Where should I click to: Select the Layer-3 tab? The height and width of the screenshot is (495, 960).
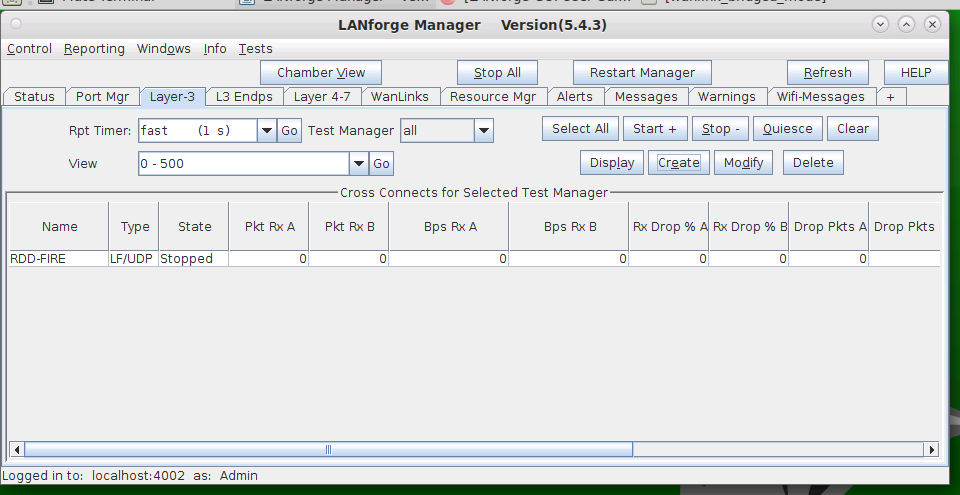click(x=172, y=97)
